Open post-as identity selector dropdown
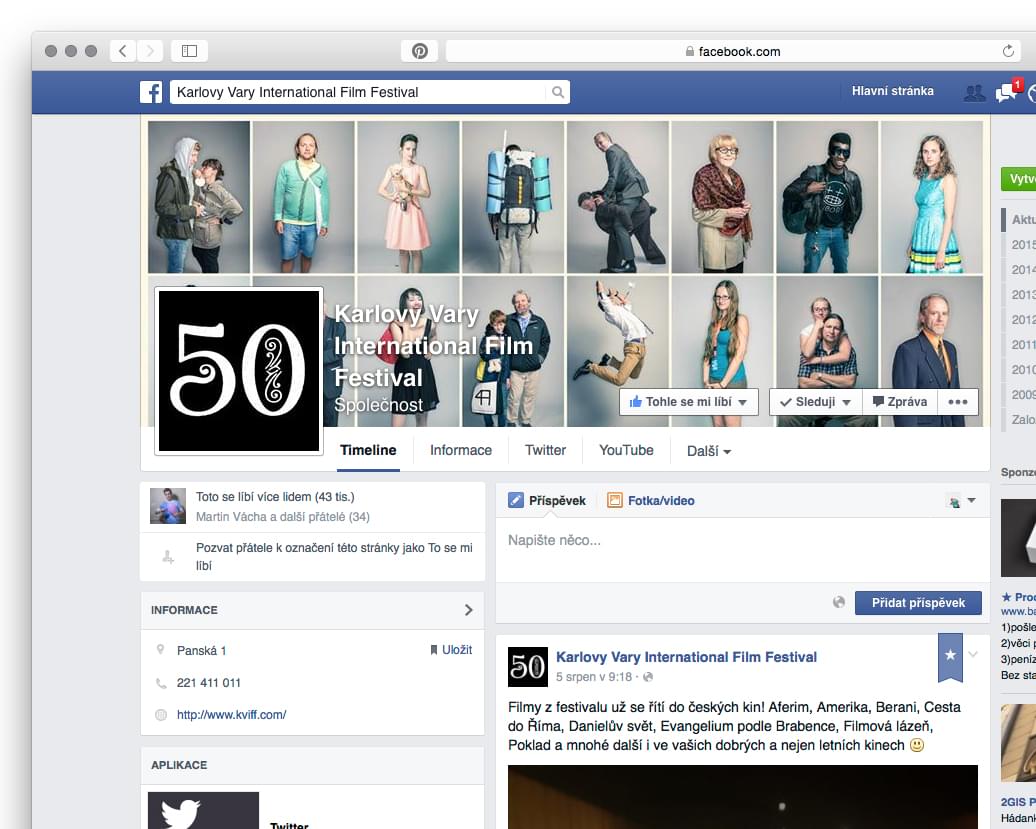1036x829 pixels. (961, 501)
